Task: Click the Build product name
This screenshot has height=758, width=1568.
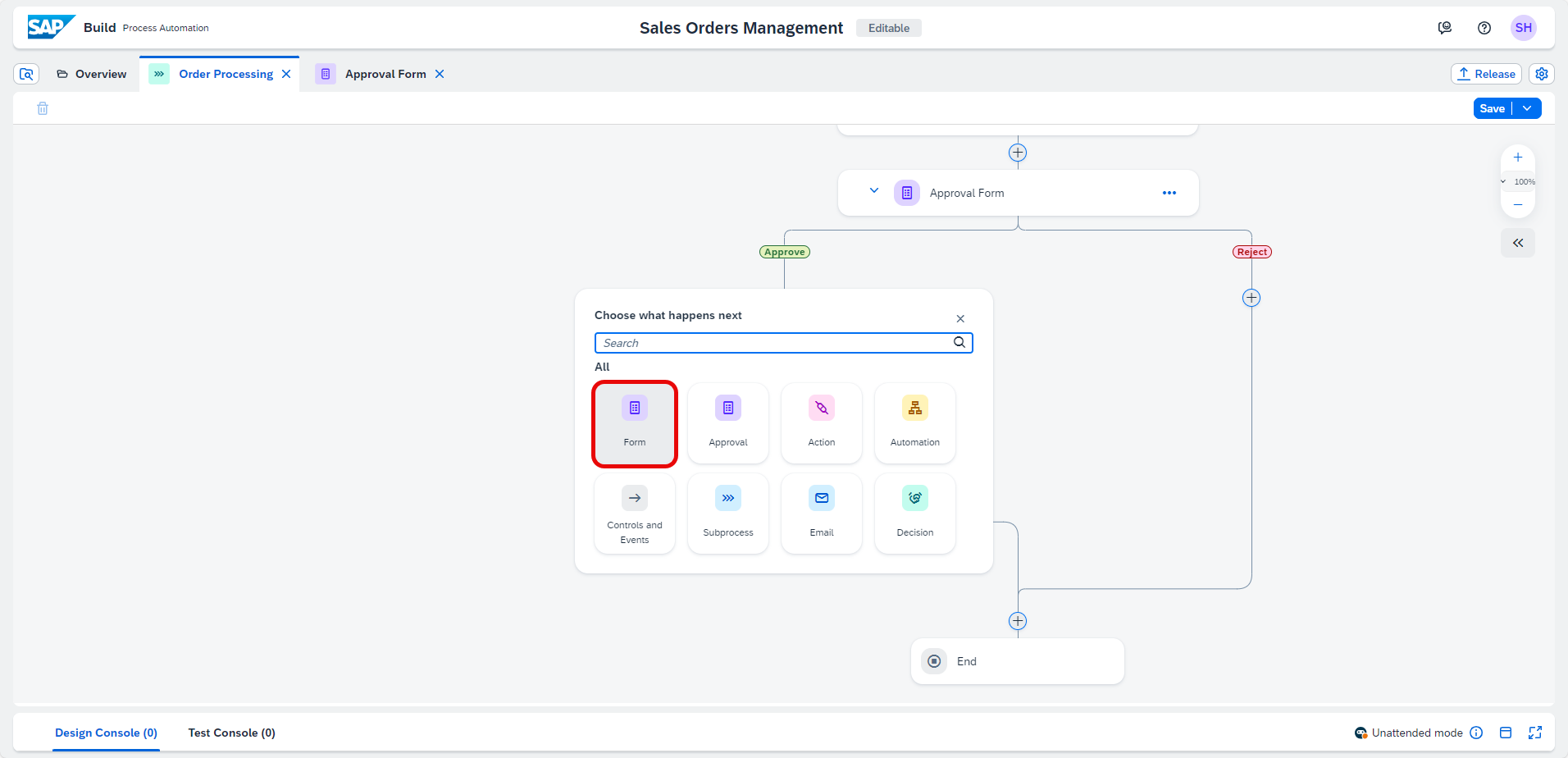Action: click(x=100, y=27)
